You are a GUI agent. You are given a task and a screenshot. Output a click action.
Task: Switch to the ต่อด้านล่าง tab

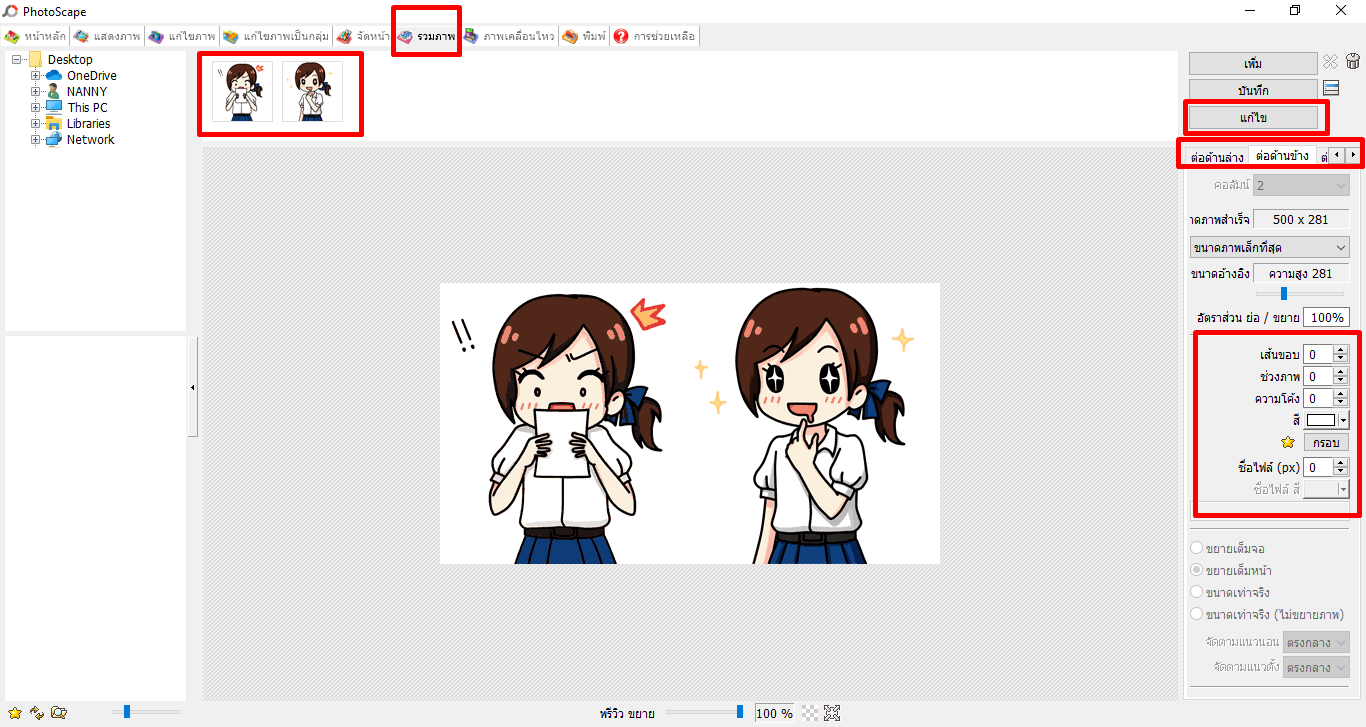tap(1217, 157)
